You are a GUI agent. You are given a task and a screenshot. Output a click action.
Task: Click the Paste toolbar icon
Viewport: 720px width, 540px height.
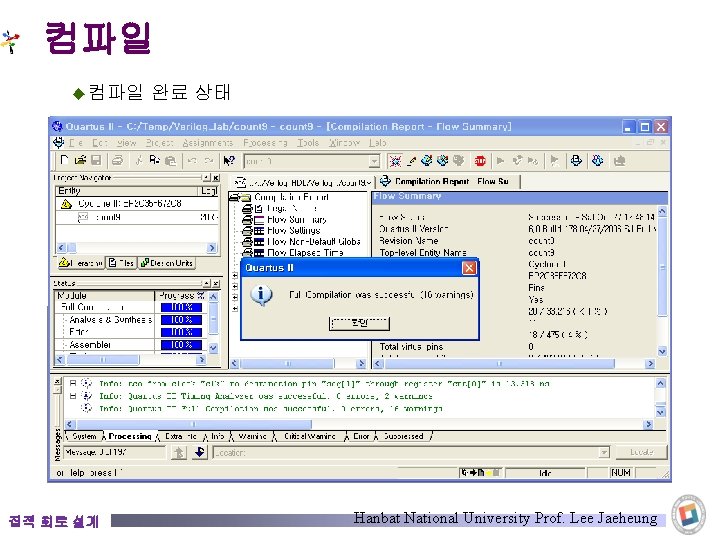point(170,160)
